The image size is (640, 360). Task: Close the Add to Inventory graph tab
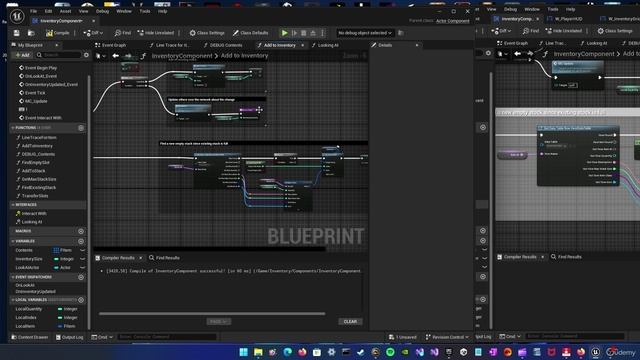pyautogui.click(x=302, y=45)
